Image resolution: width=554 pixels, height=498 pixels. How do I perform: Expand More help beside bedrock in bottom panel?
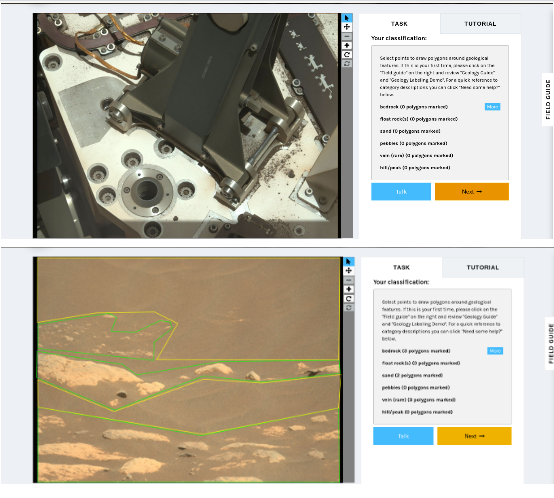click(495, 351)
